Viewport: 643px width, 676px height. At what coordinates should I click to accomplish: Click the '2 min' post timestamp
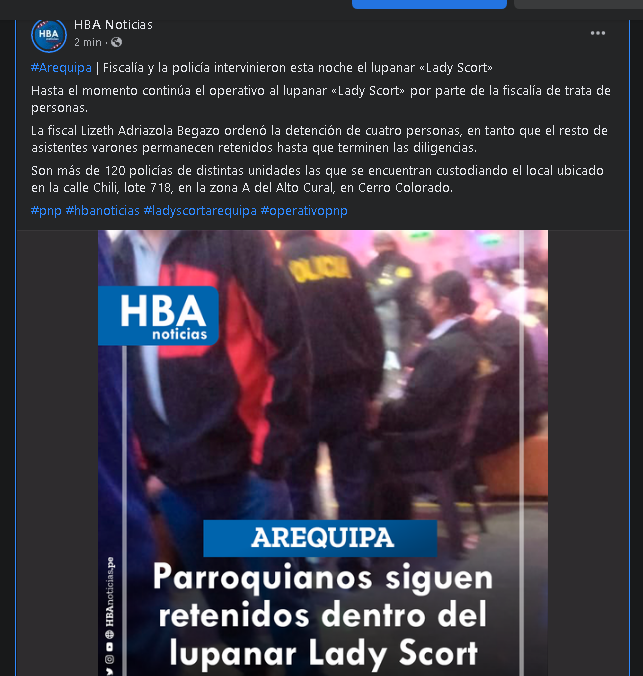click(88, 42)
